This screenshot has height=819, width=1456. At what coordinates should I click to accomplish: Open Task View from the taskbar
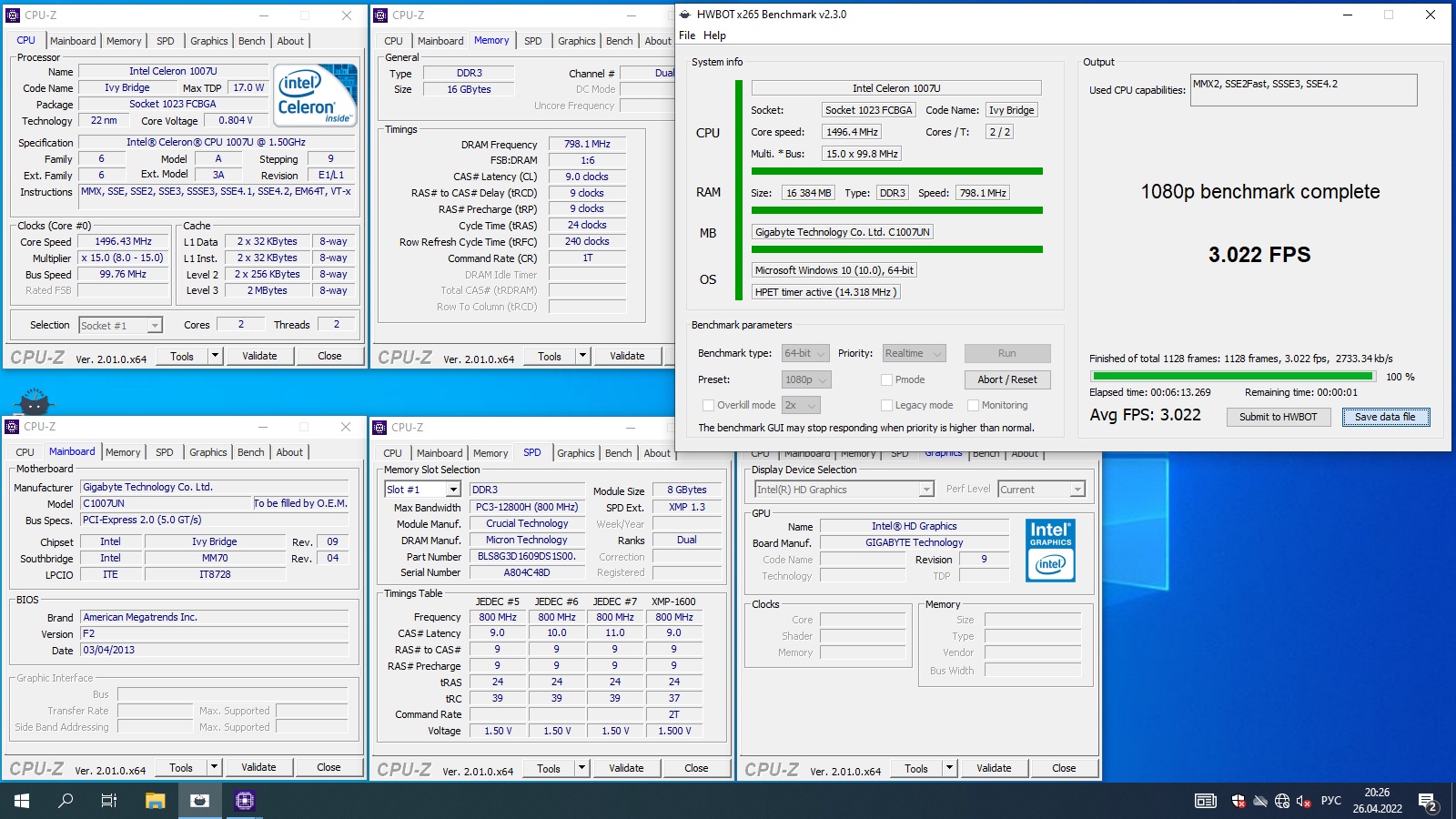(109, 801)
